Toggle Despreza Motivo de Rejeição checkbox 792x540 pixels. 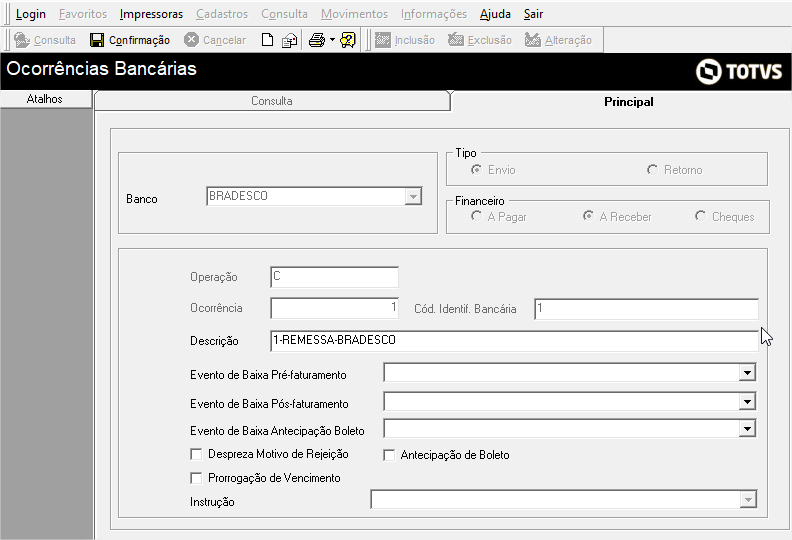[x=196, y=454]
